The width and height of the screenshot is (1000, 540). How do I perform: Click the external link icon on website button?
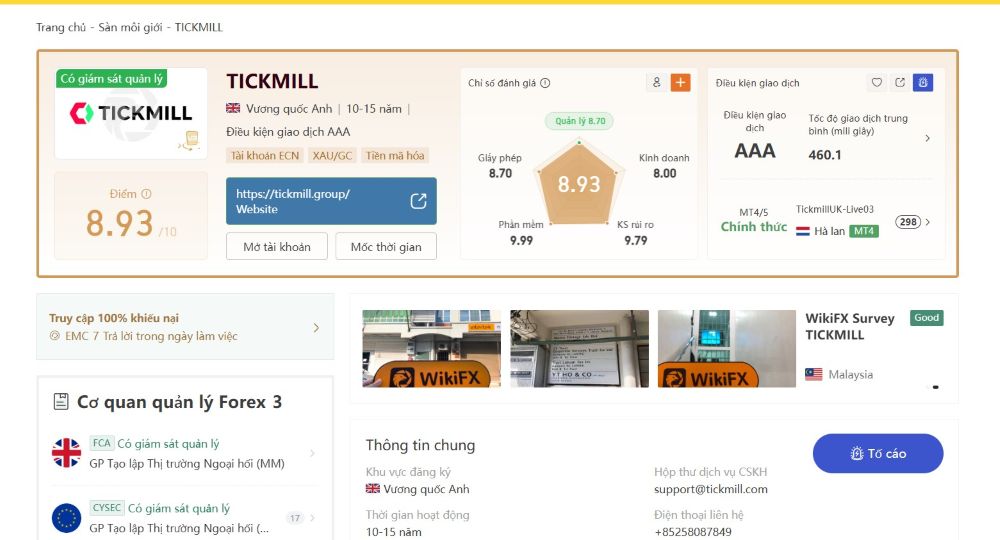[418, 201]
